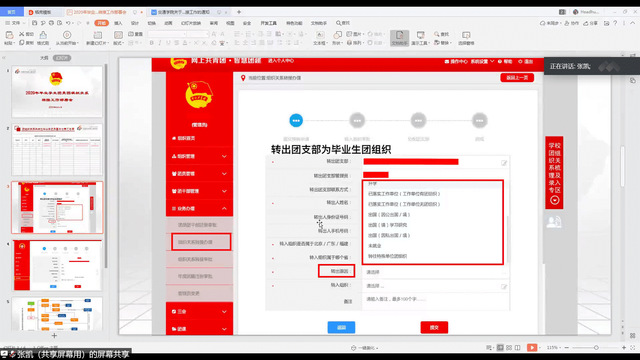Click the Collaborate button at top right
This screenshot has width=640, height=360.
[x=572, y=23]
